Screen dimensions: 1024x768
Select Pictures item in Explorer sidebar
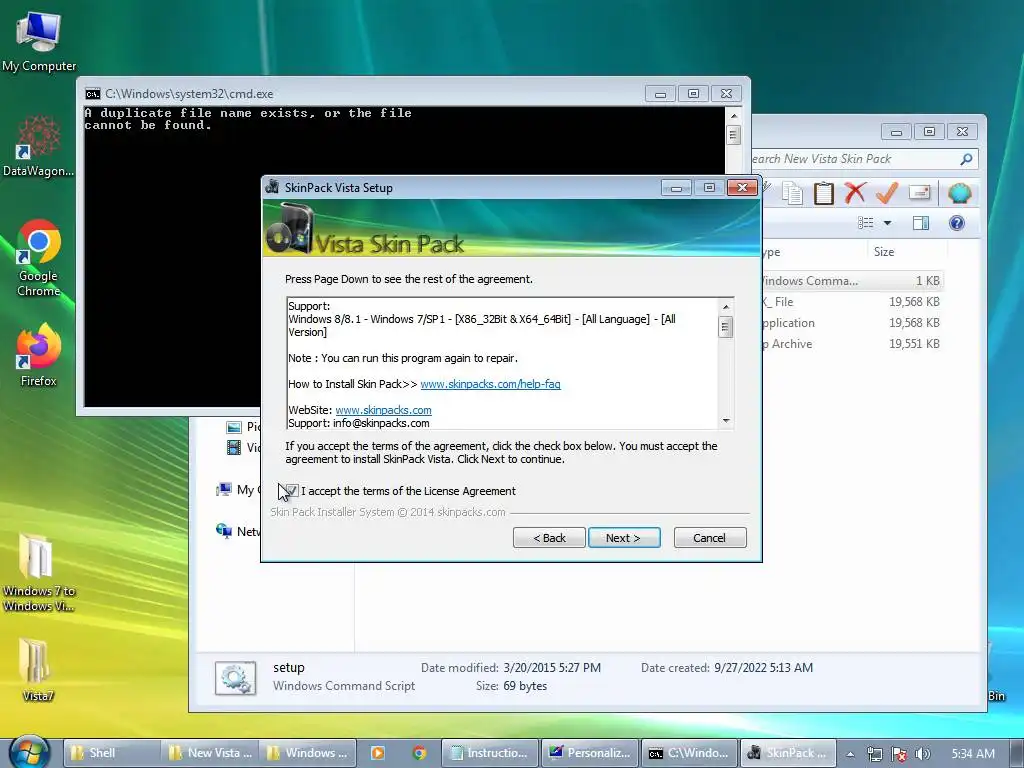(244, 426)
